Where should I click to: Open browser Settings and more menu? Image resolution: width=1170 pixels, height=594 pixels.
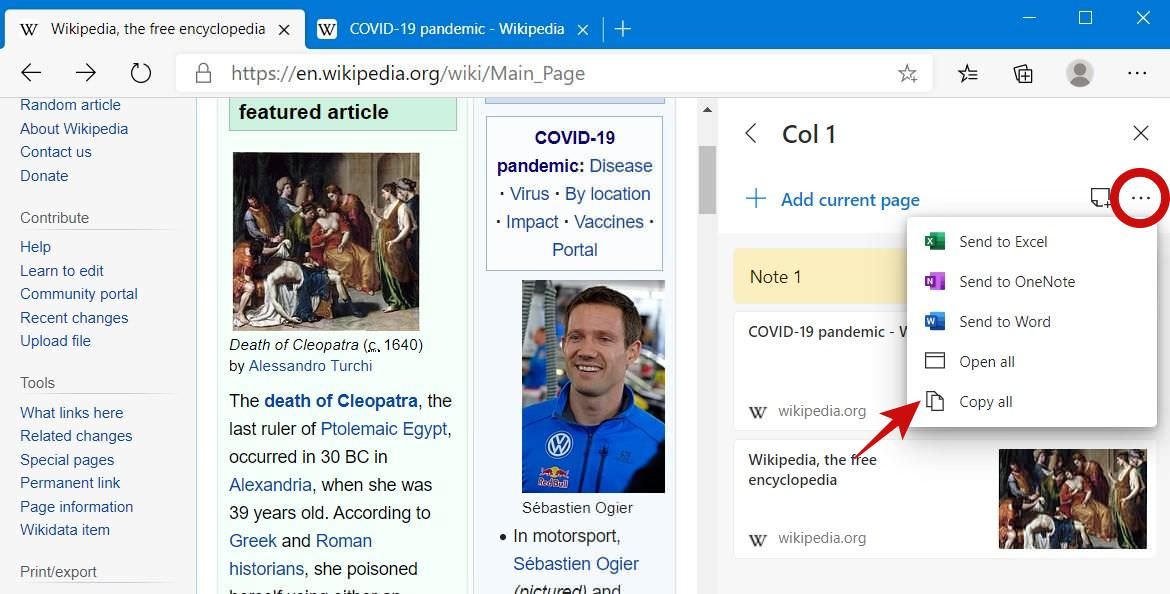click(x=1136, y=73)
